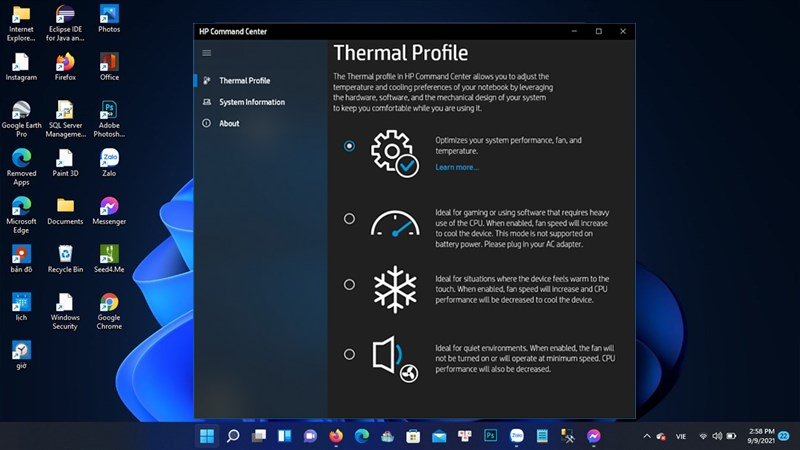
Task: Open the Messenger desktop shortcut
Action: point(109,211)
